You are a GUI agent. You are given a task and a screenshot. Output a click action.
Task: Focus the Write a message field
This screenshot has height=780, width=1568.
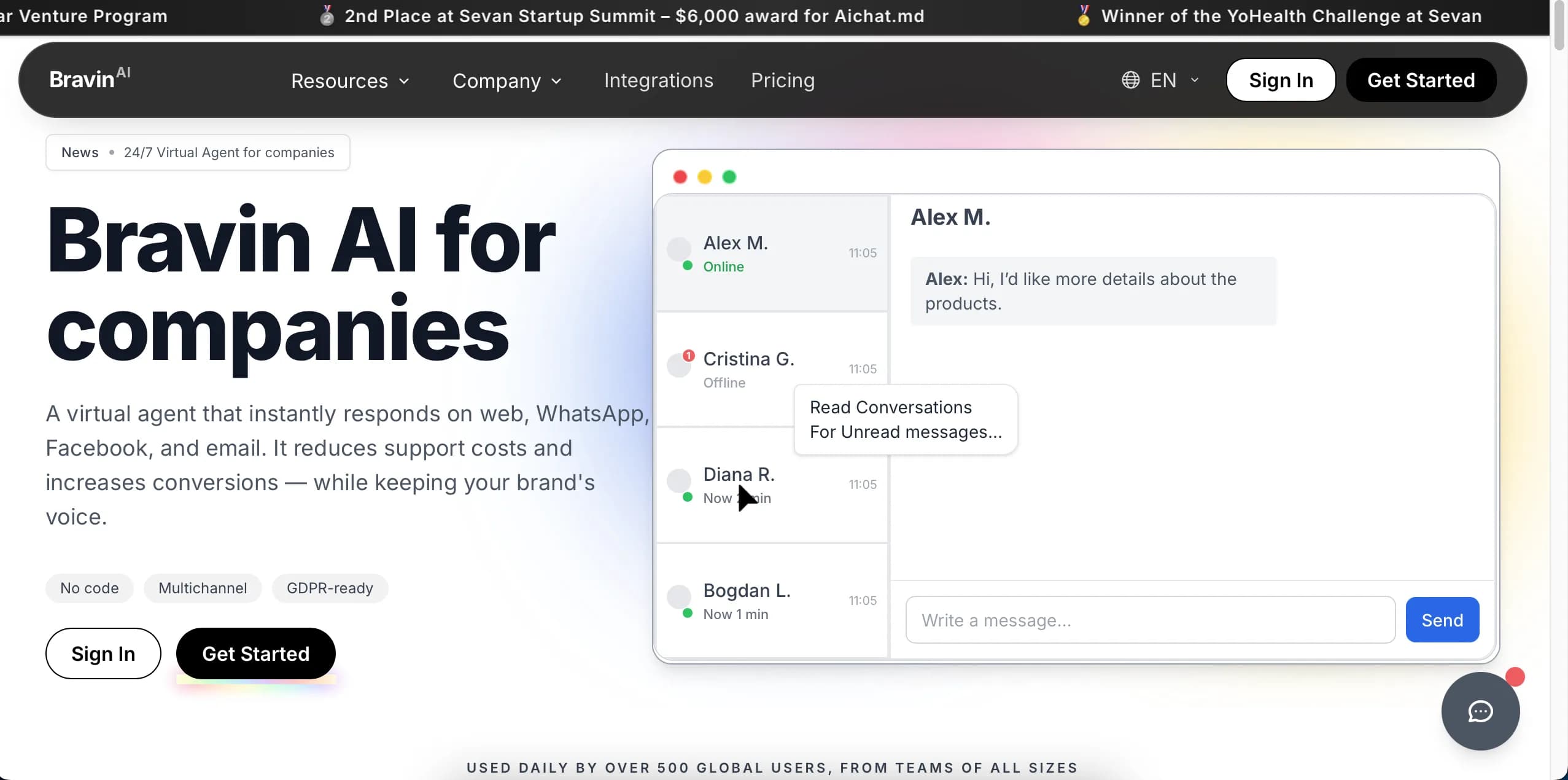(x=1149, y=620)
